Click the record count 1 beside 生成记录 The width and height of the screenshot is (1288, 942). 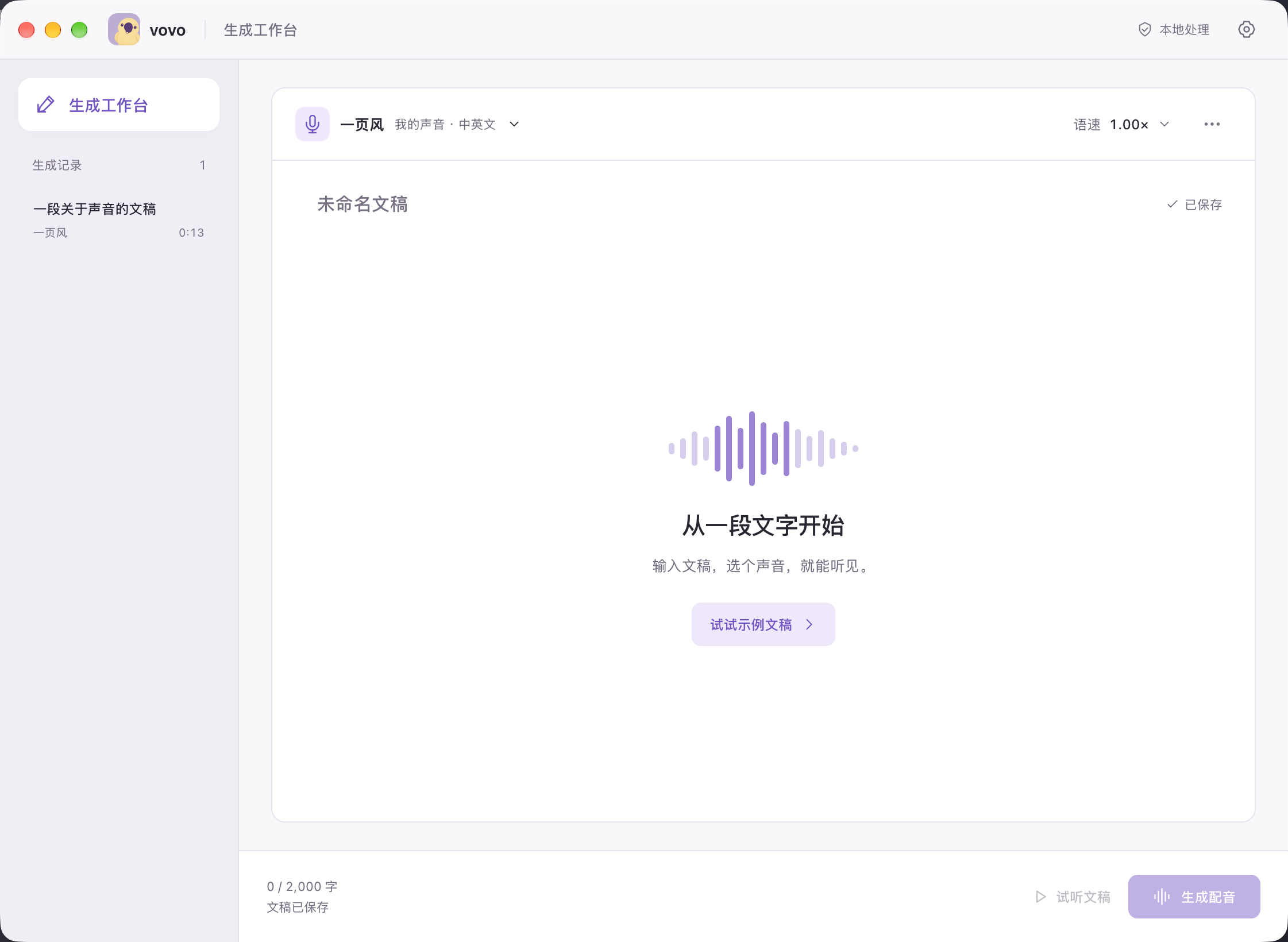pyautogui.click(x=202, y=165)
